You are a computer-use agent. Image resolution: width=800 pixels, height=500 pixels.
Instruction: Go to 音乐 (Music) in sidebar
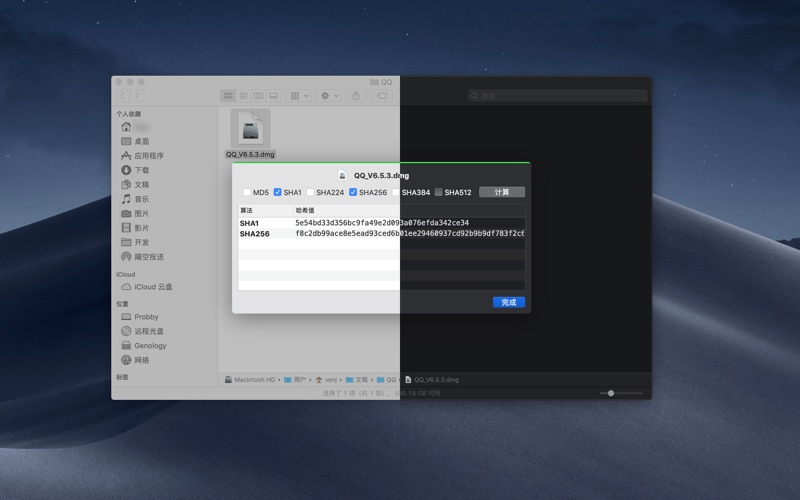[141, 199]
